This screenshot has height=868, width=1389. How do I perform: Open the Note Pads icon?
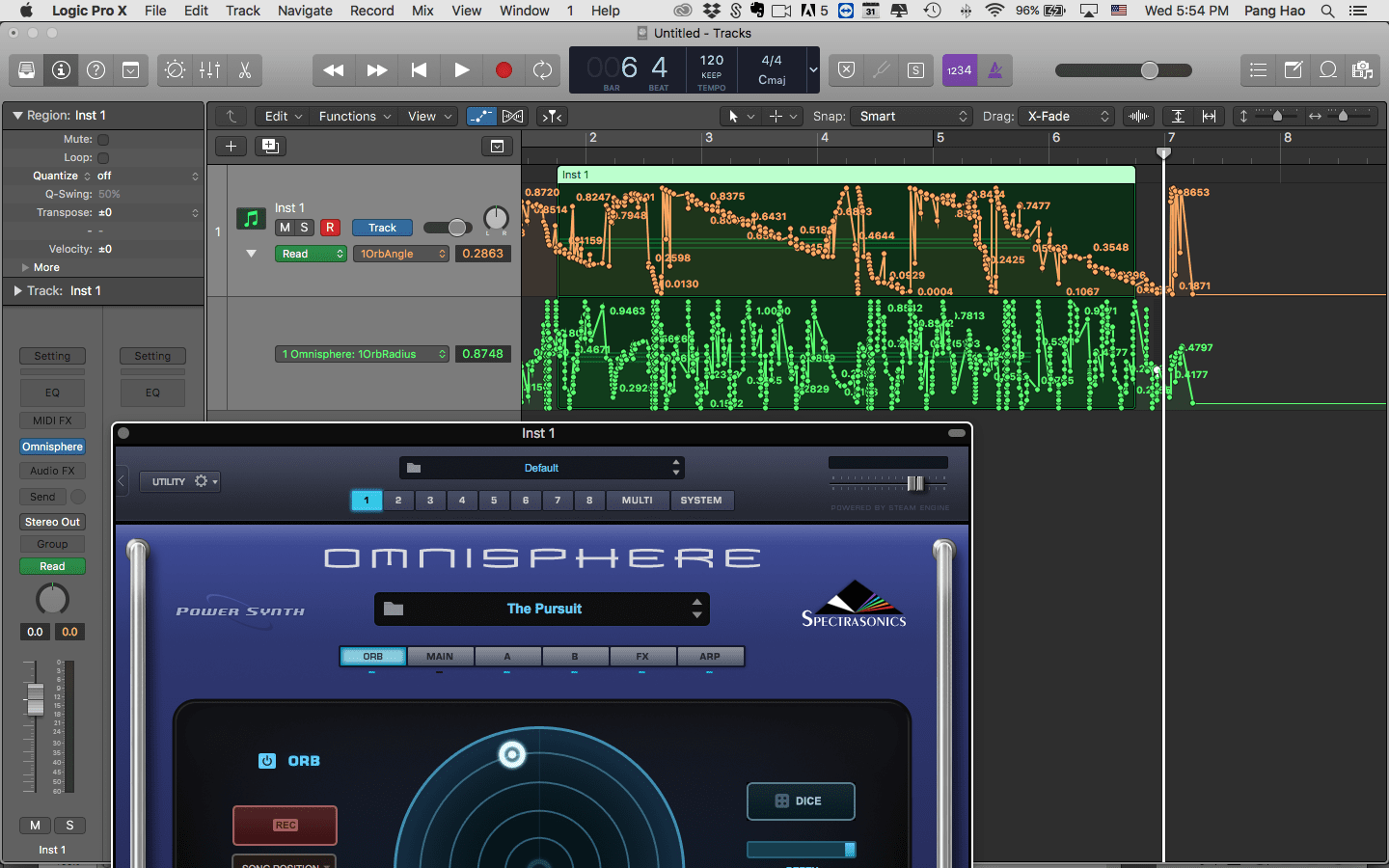click(x=1294, y=70)
